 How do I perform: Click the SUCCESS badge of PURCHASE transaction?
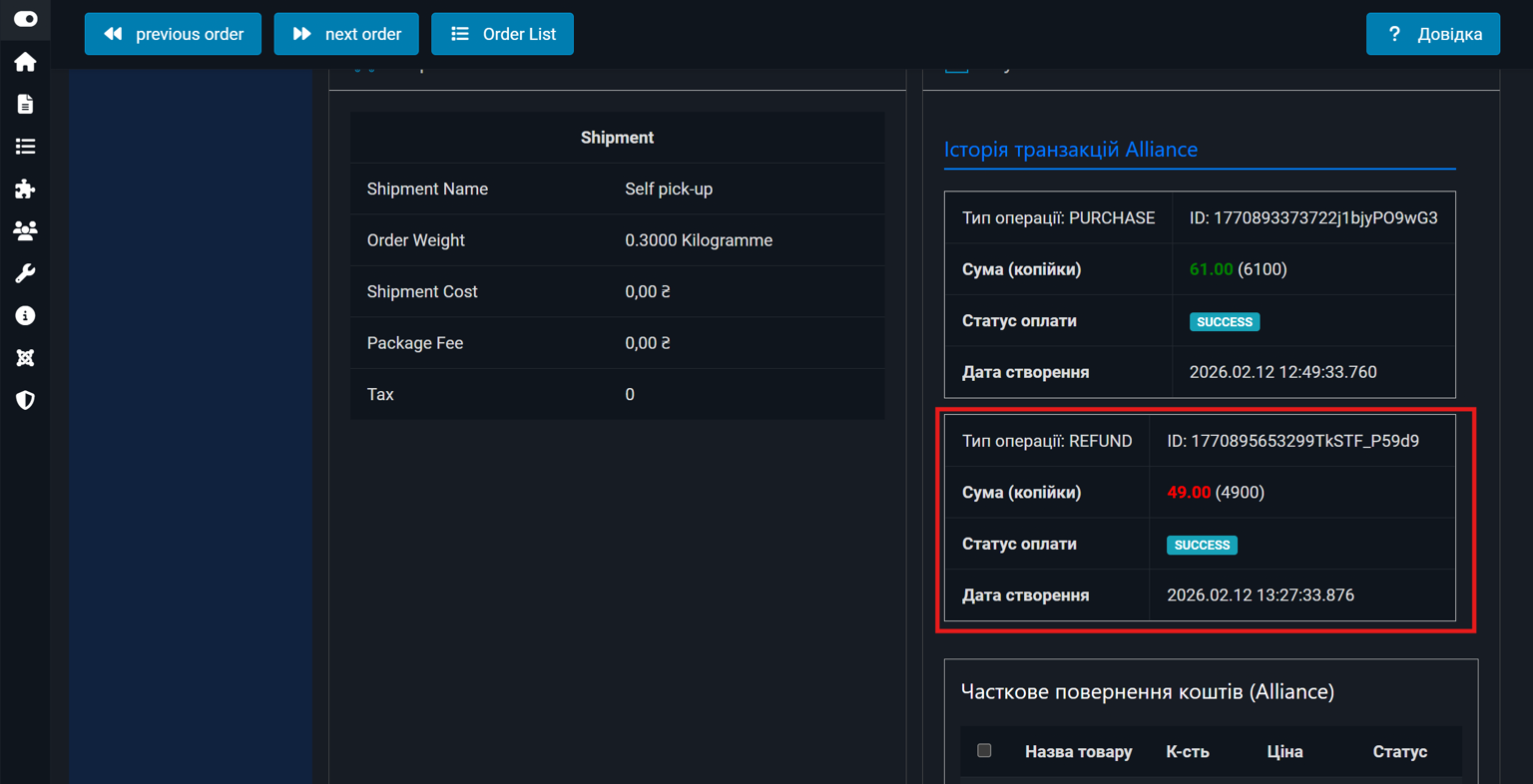coord(1224,322)
